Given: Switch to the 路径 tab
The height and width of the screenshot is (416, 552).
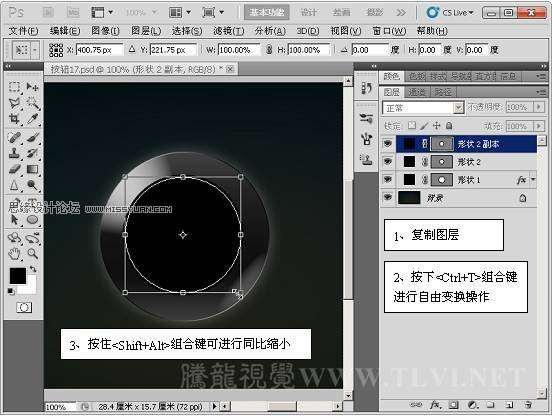Looking at the screenshot, I should pos(442,92).
